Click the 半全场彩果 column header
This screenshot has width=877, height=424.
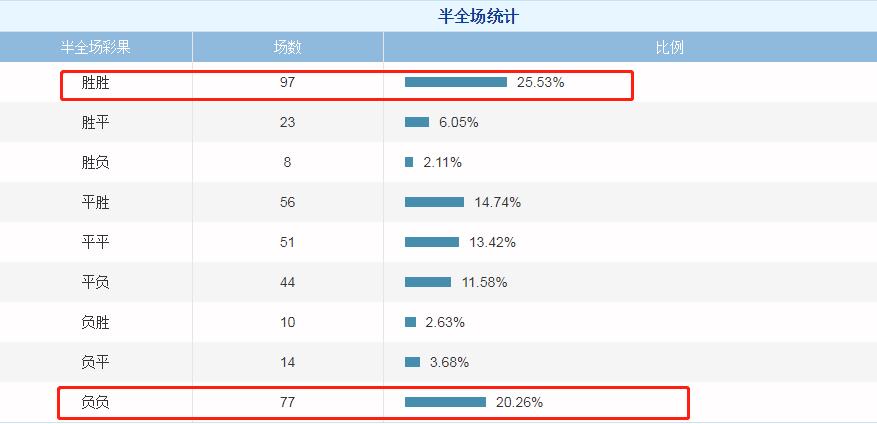pyautogui.click(x=96, y=47)
